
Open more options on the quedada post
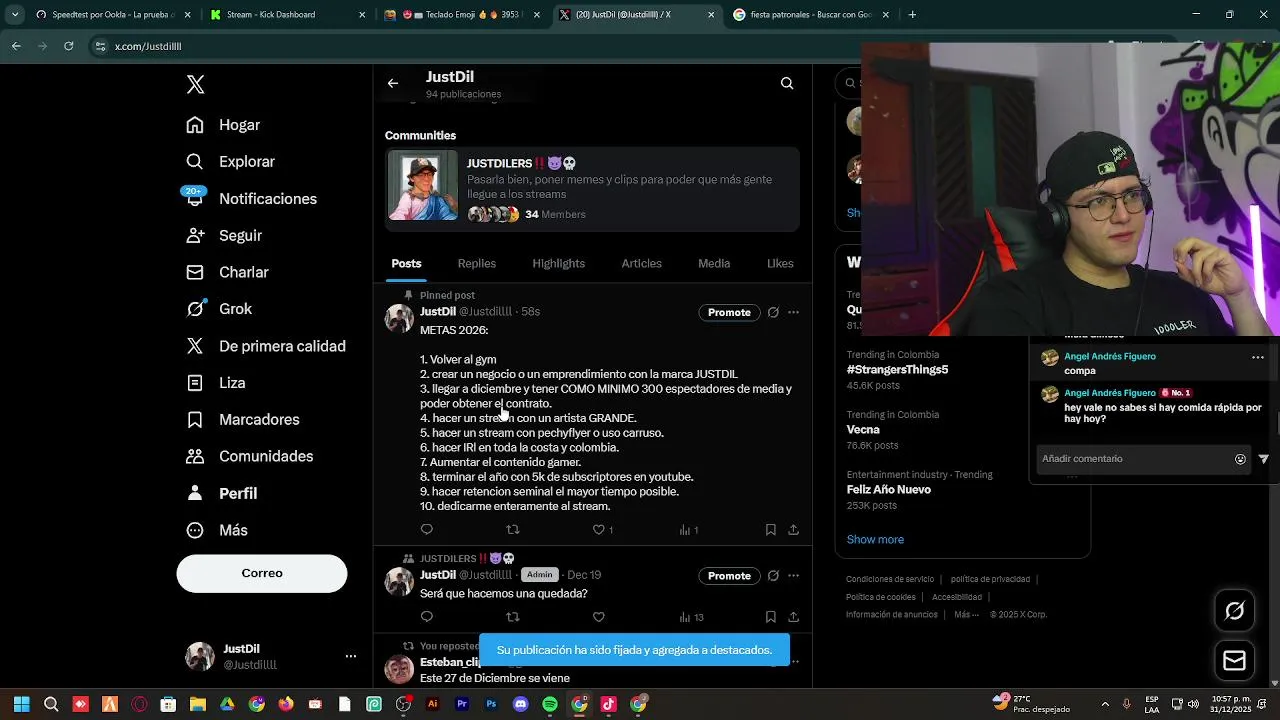[793, 576]
